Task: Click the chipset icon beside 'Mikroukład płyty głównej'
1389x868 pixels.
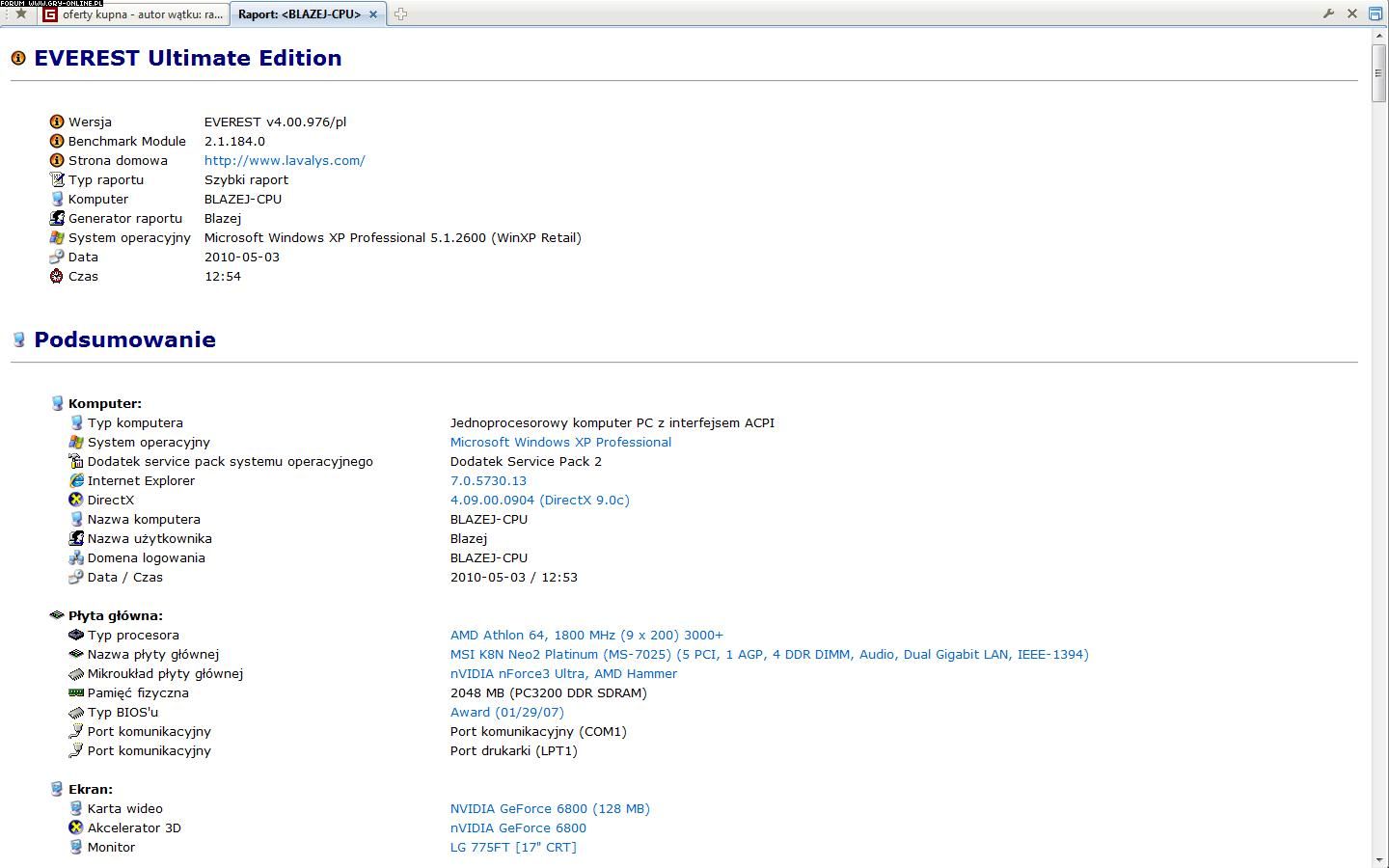Action: 76,673
